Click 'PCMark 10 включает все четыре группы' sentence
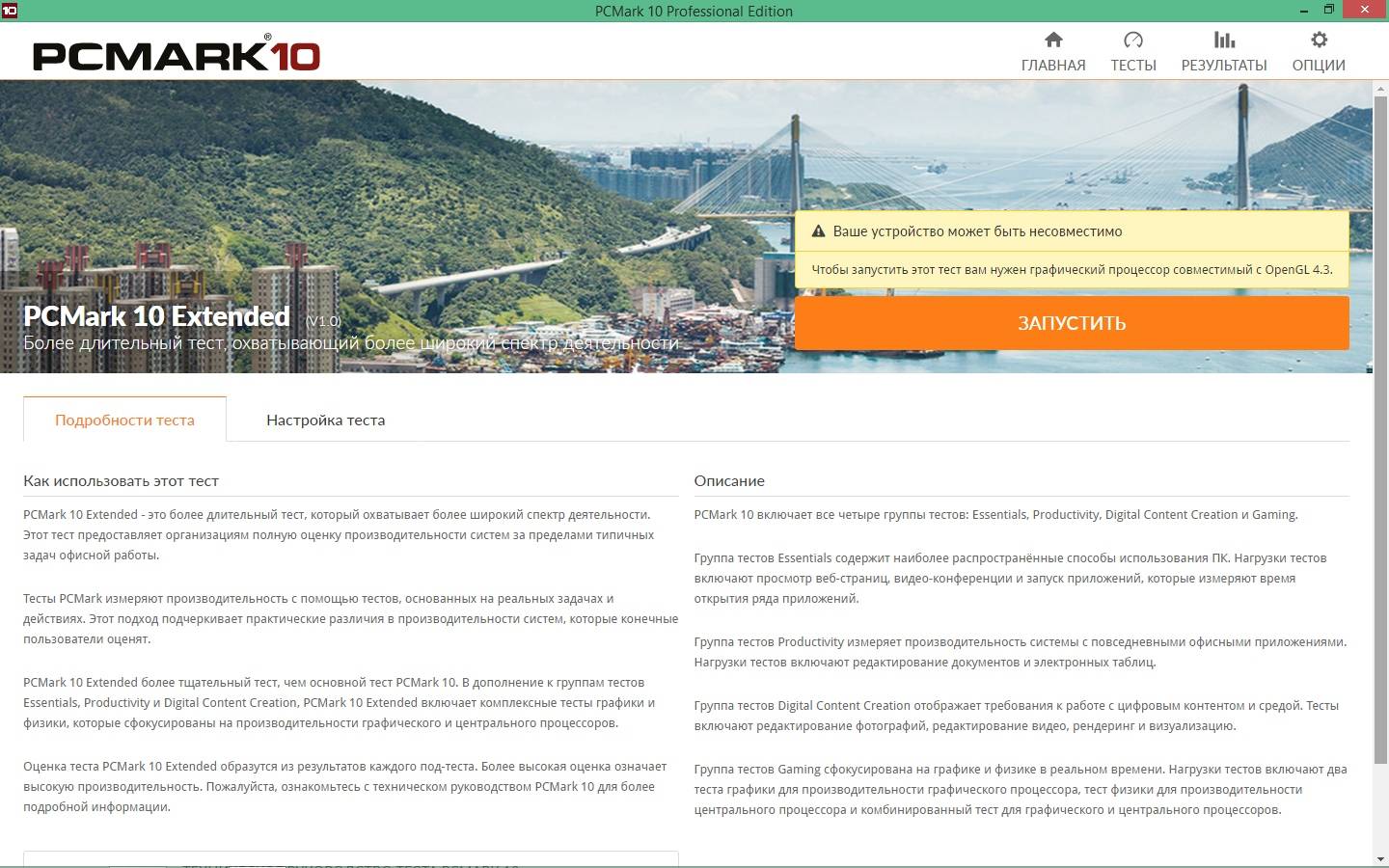 pyautogui.click(x=995, y=514)
